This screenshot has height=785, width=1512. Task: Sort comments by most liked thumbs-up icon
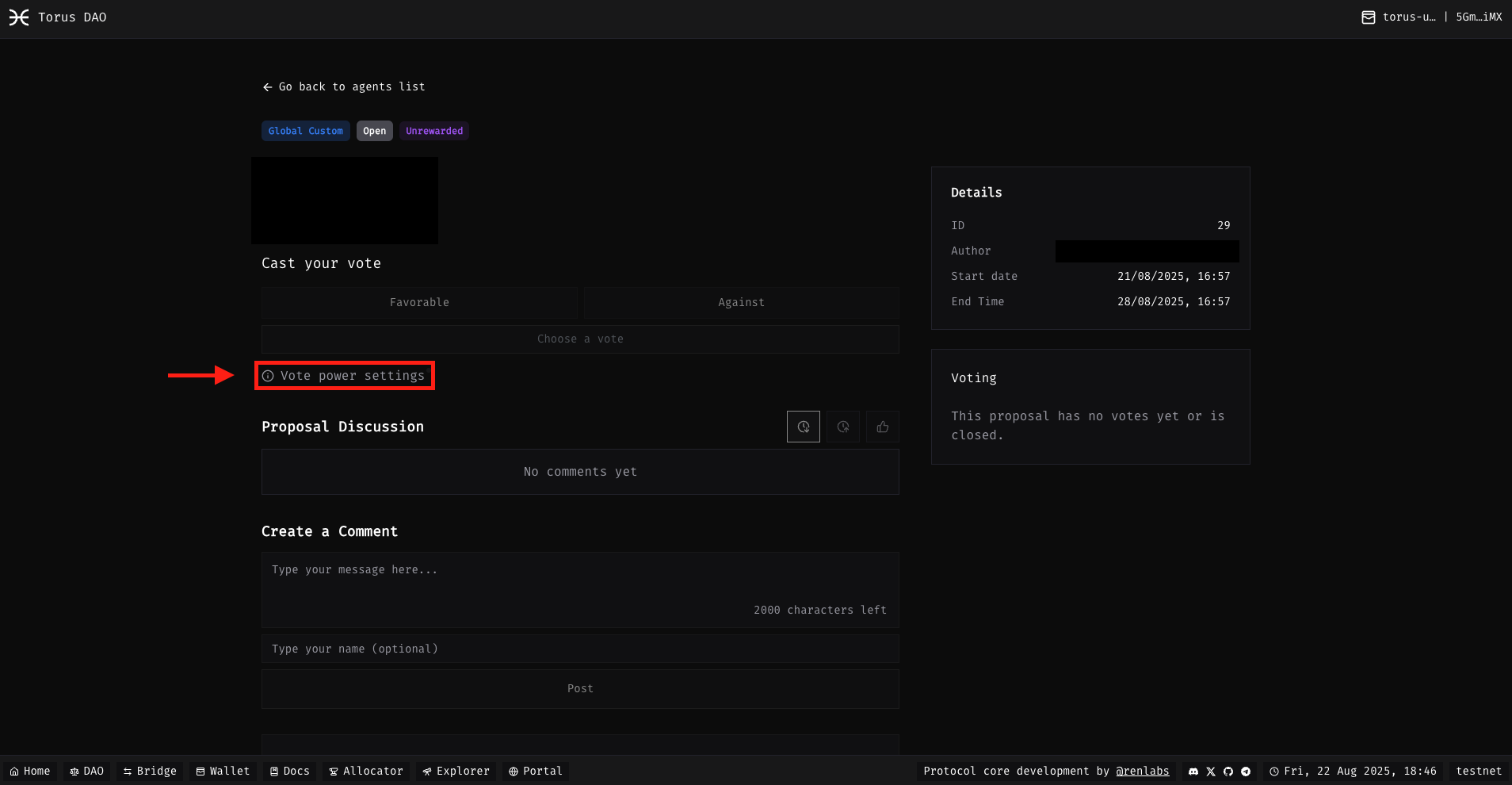882,426
